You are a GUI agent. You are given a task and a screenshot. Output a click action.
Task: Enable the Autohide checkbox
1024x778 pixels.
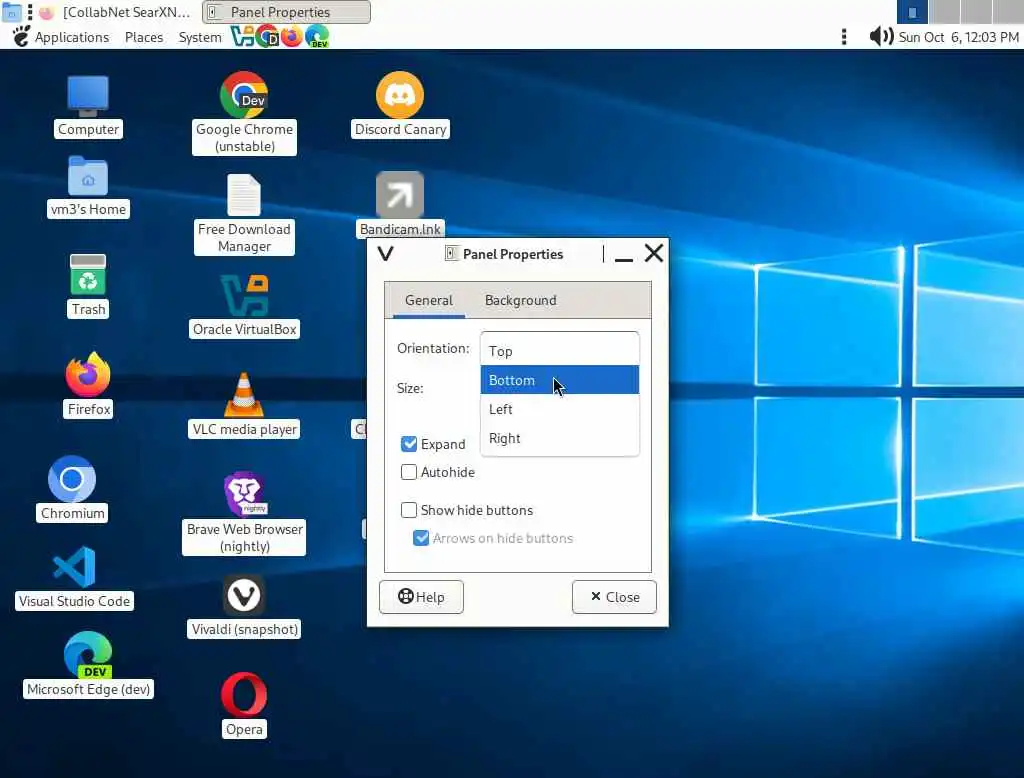pos(409,472)
